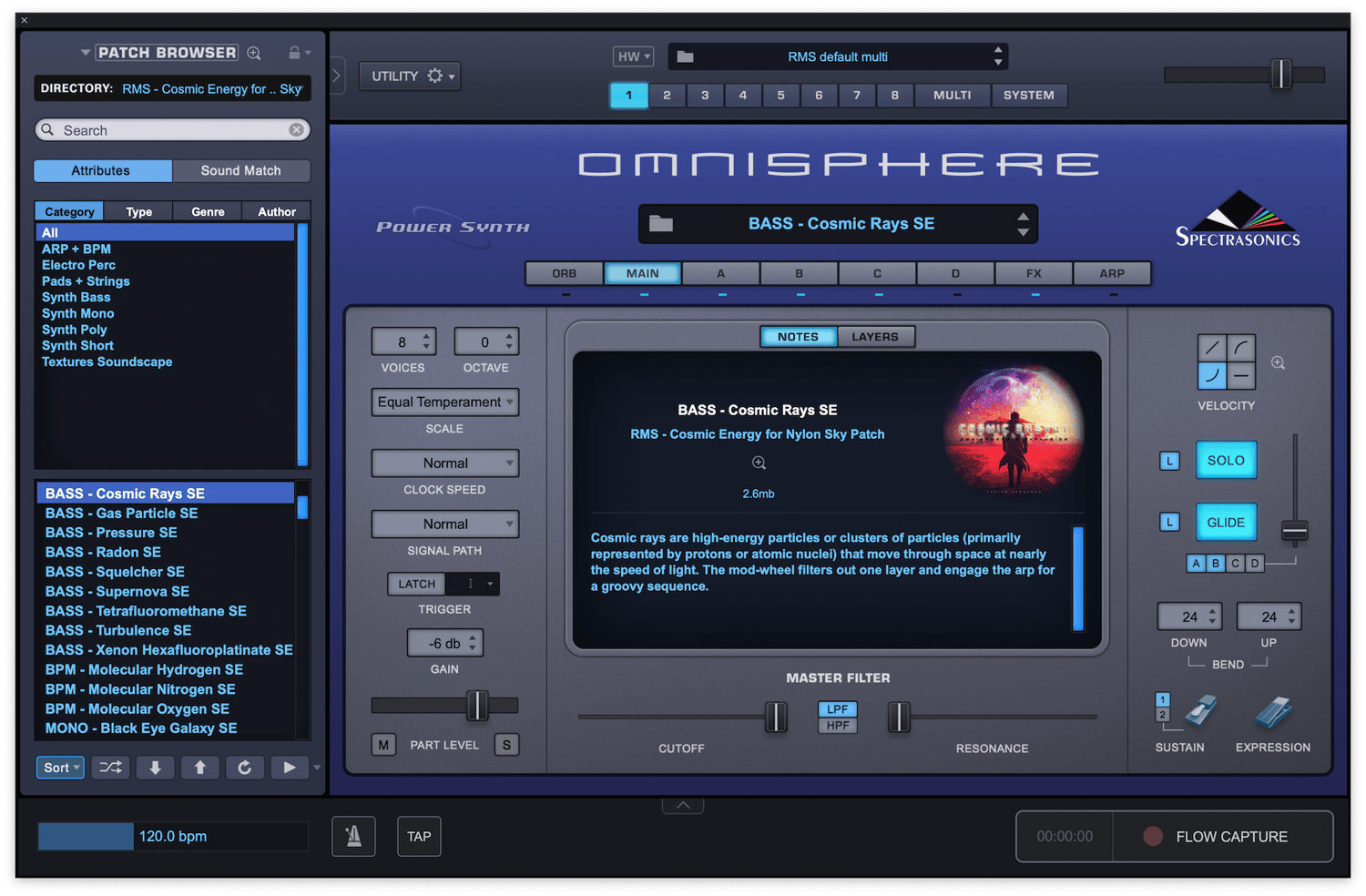The width and height of the screenshot is (1366, 896).
Task: Select the flat velocity curve preset
Action: (1240, 374)
